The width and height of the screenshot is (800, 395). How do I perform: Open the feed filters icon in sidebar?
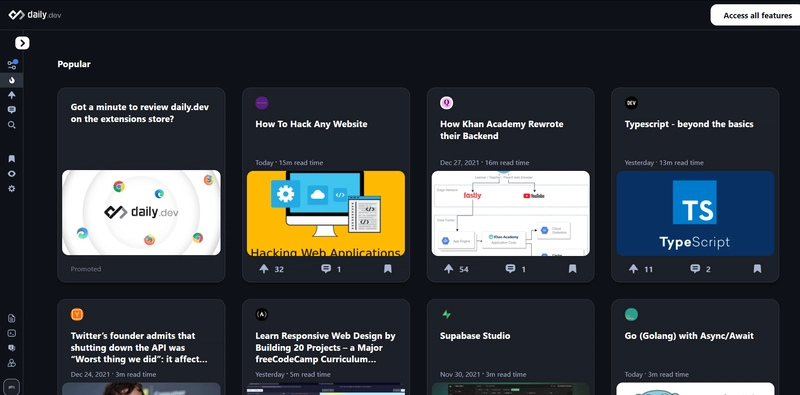tap(12, 65)
